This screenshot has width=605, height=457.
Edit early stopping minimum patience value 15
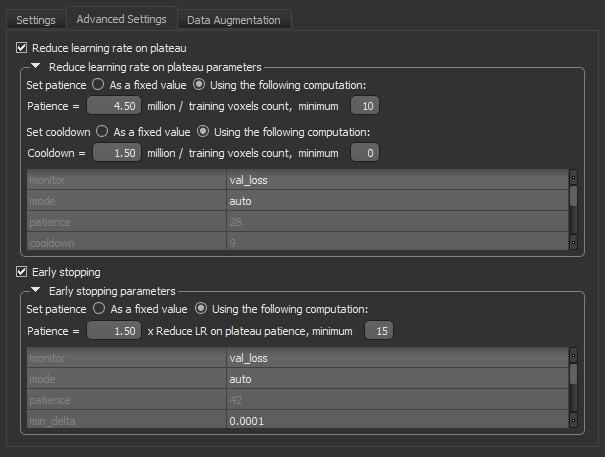tap(379, 330)
